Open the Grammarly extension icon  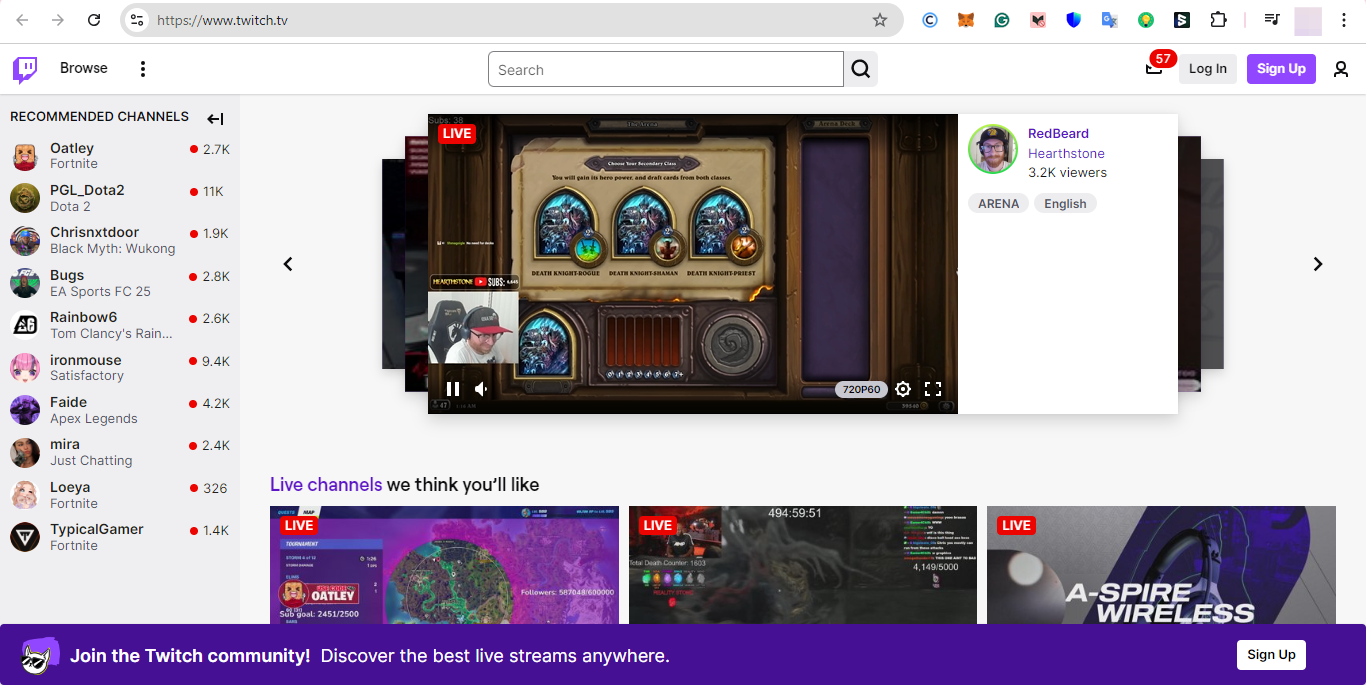(1001, 20)
